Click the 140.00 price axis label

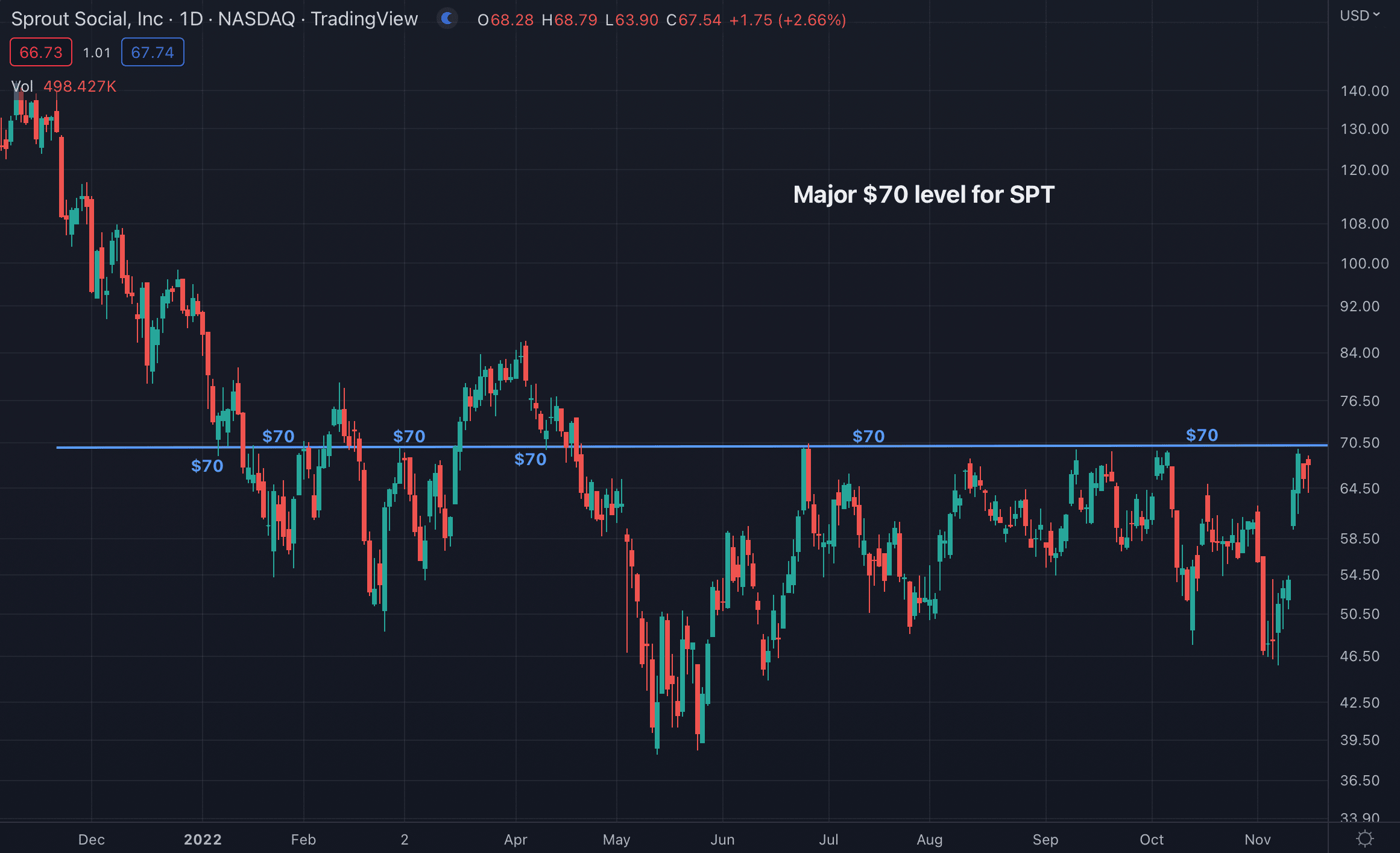click(1364, 91)
